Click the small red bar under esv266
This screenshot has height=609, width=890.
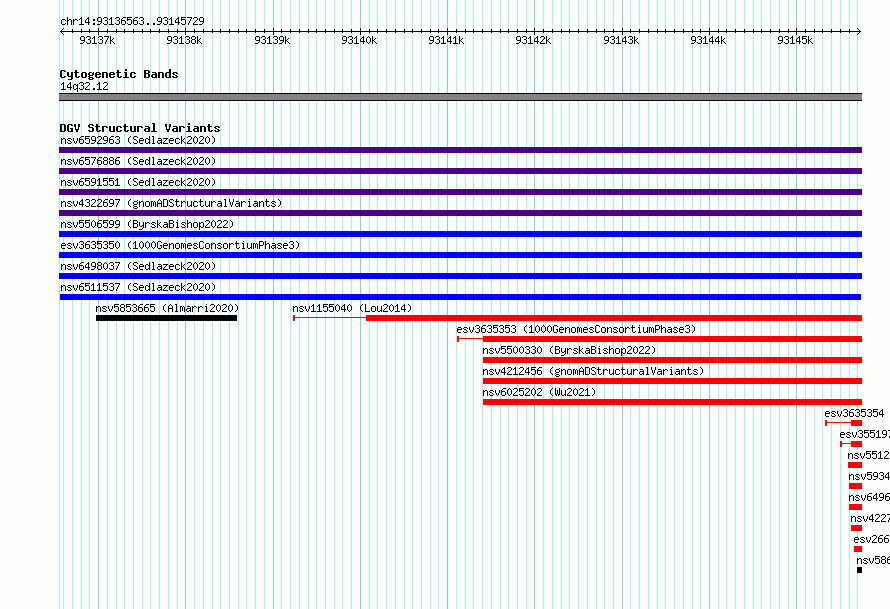(858, 549)
